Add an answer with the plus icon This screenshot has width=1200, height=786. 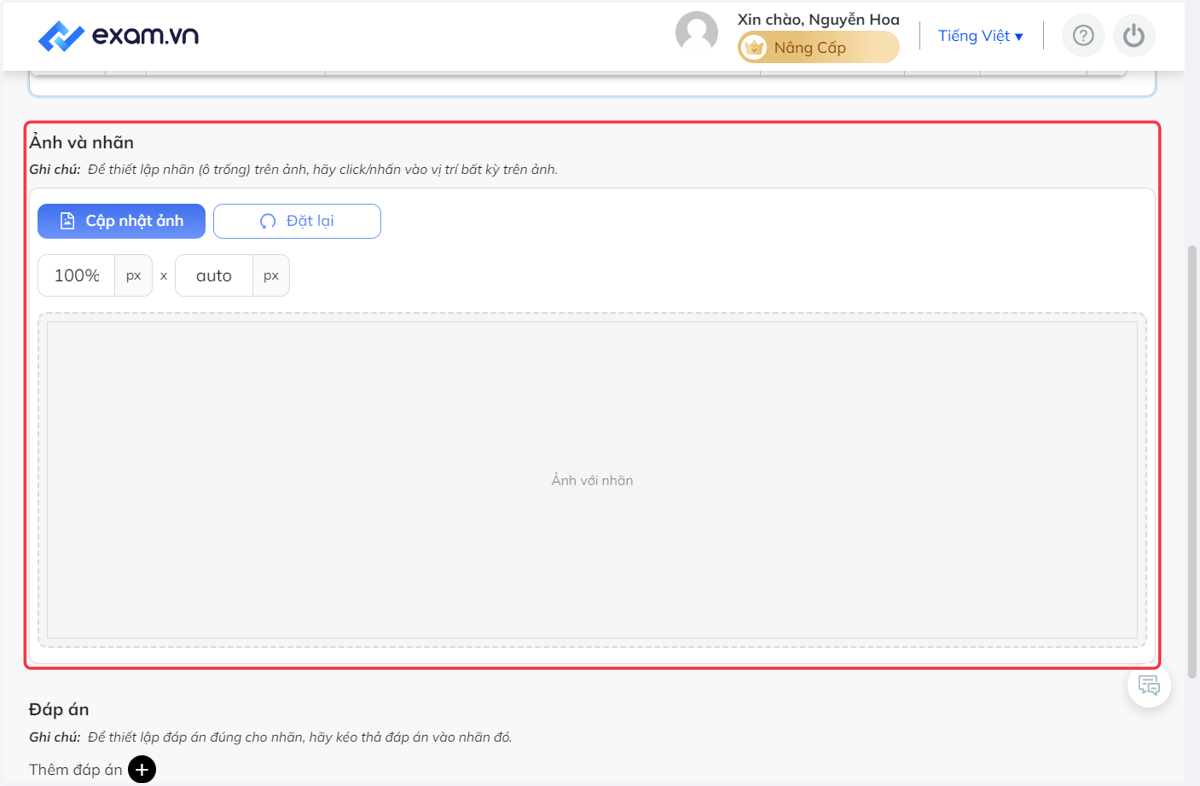pos(142,769)
